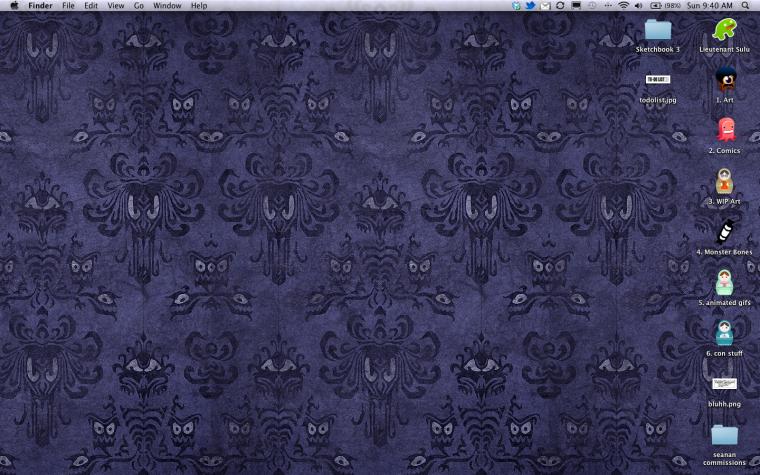Select the seanan commissions folder

[724, 435]
